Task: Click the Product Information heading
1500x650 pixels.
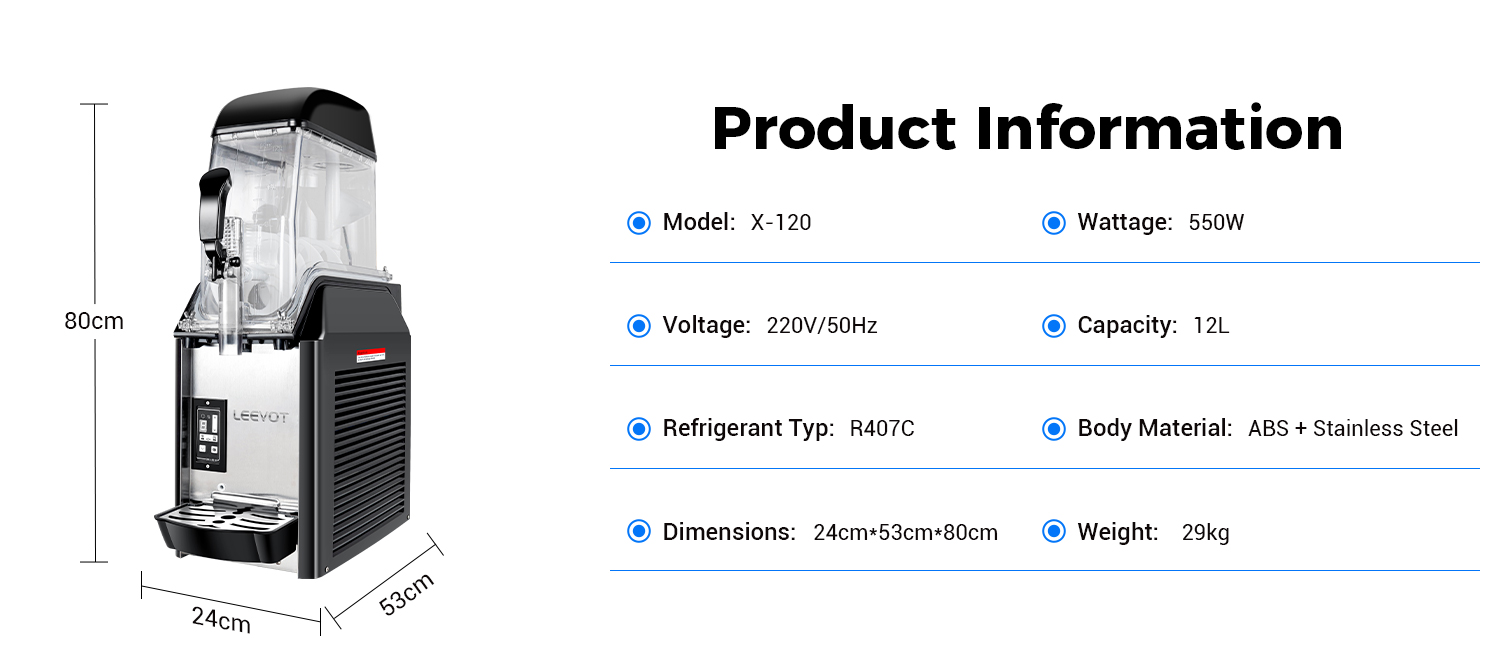Action: coord(1027,129)
